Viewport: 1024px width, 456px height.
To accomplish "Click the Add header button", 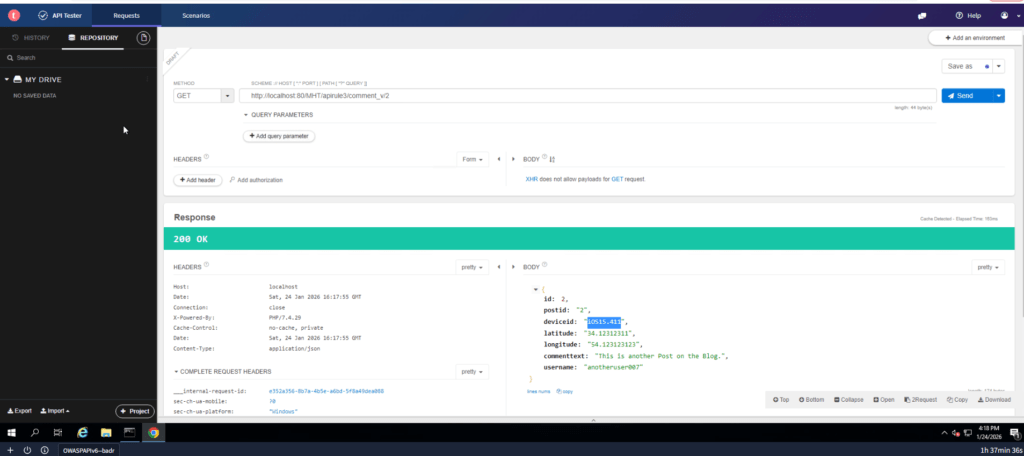I will tap(198, 180).
